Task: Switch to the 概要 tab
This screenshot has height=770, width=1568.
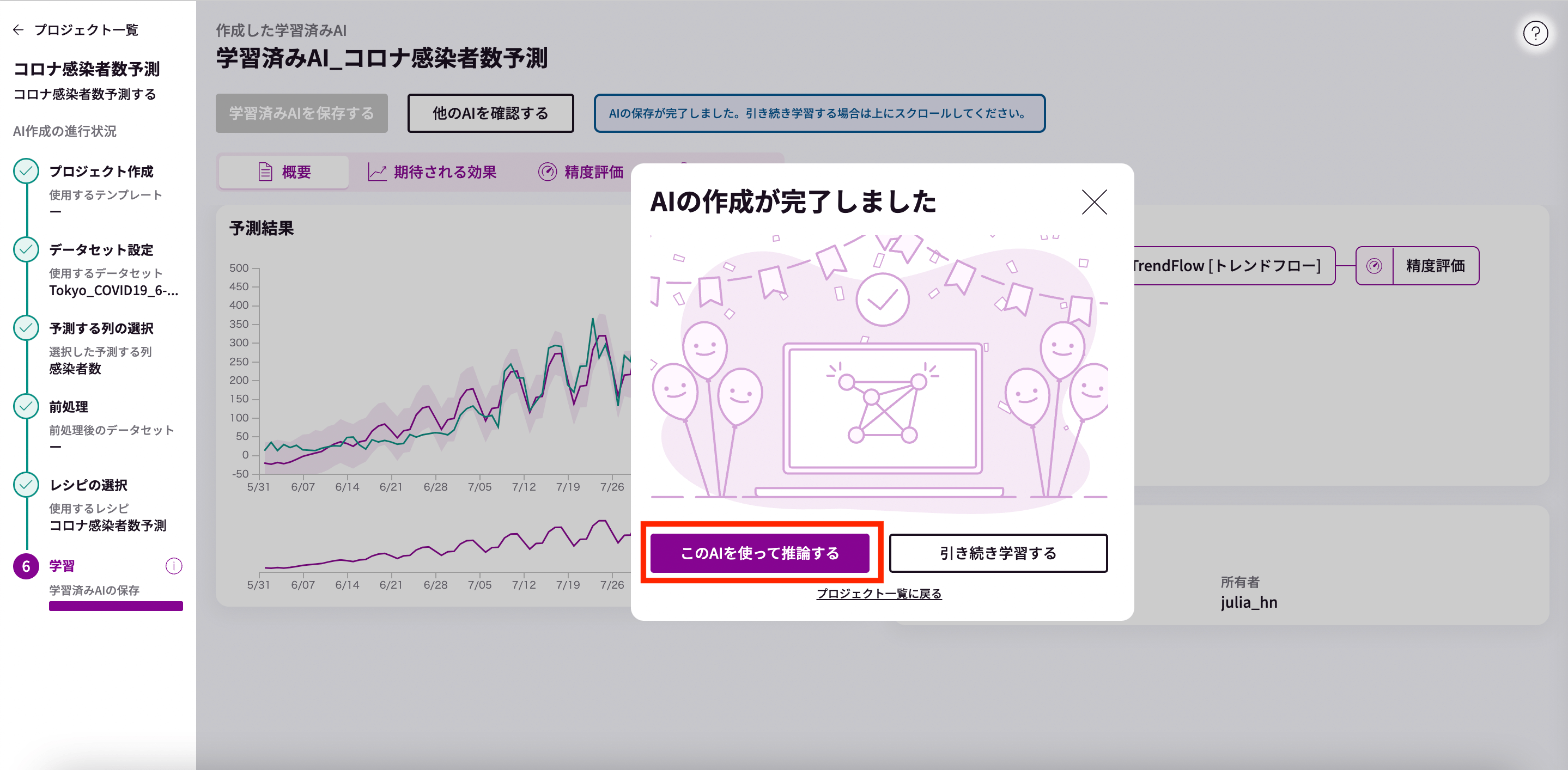Action: click(x=284, y=172)
